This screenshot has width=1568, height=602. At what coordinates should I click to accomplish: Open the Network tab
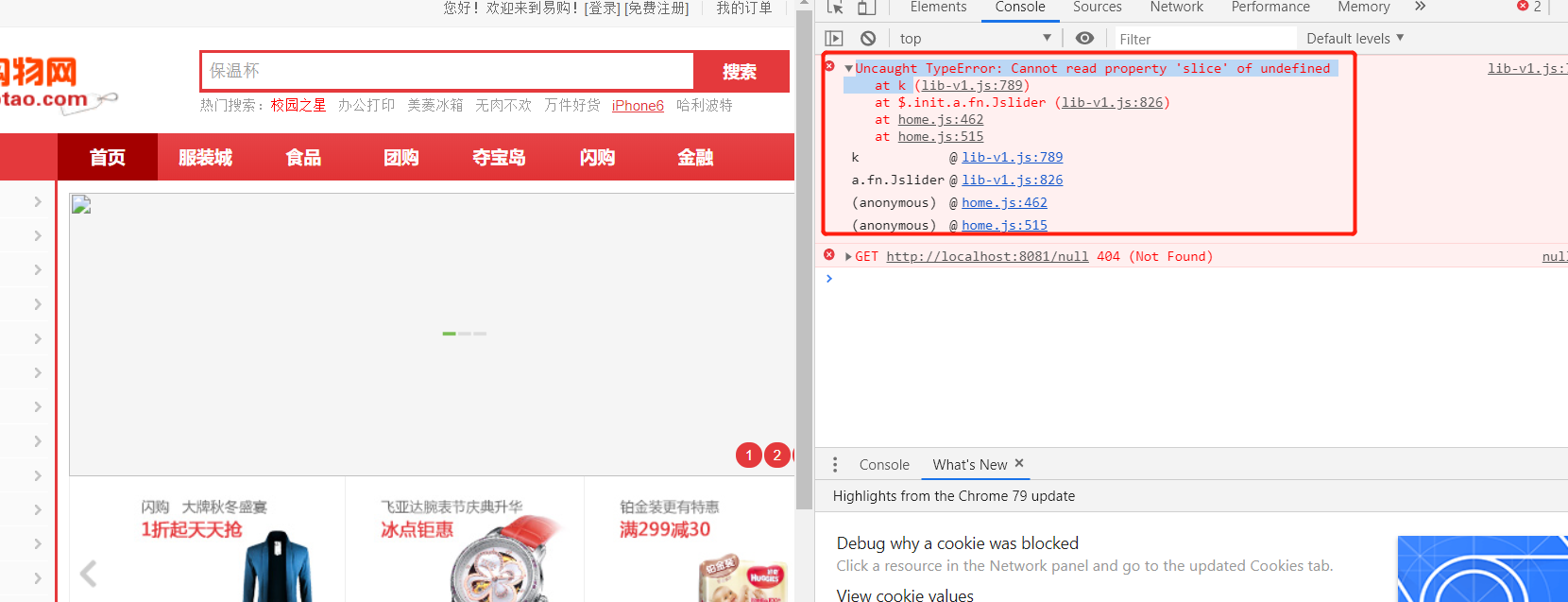[1177, 8]
